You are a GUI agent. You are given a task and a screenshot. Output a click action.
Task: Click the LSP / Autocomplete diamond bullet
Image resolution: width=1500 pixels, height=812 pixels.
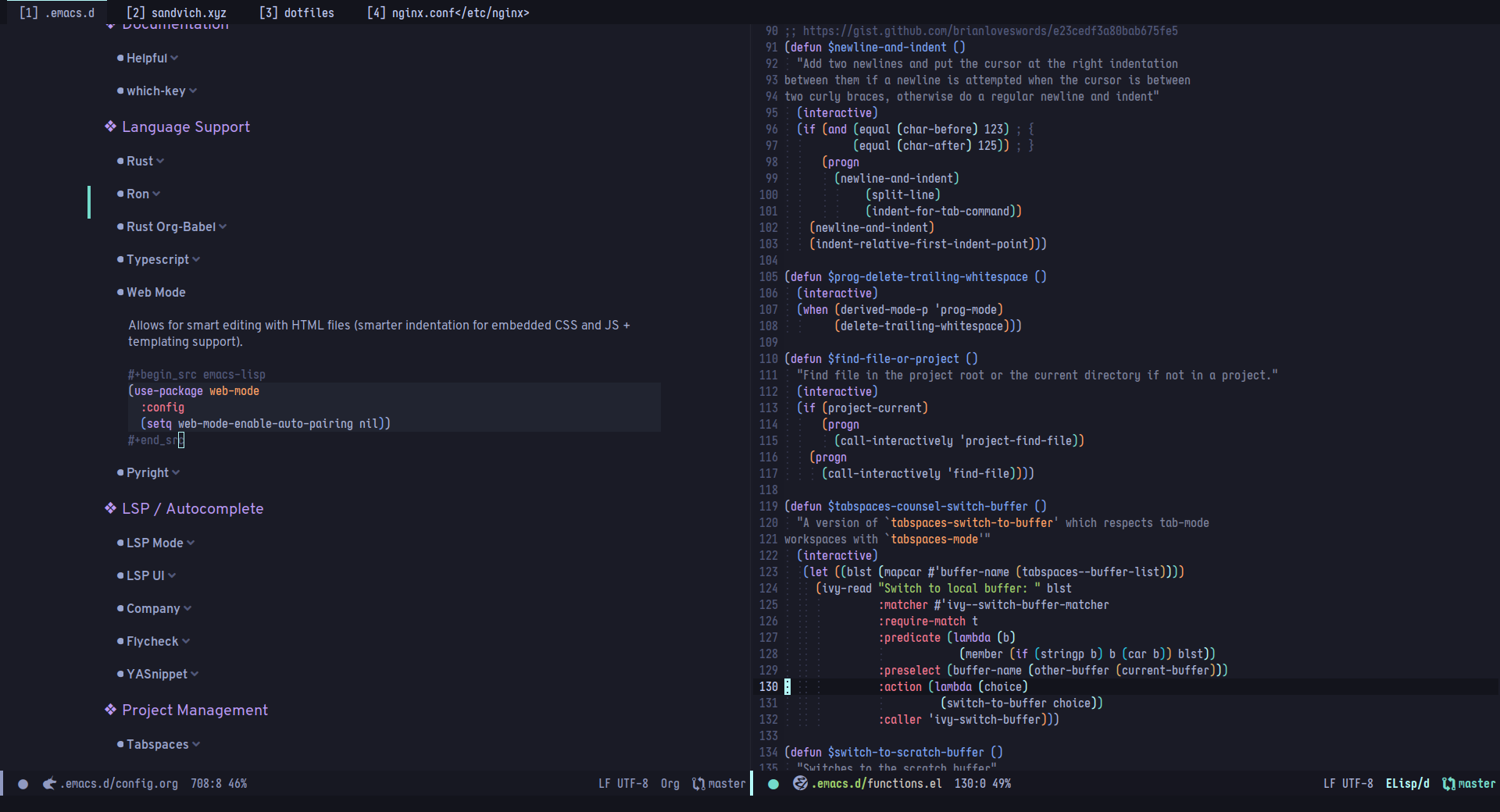(x=110, y=508)
